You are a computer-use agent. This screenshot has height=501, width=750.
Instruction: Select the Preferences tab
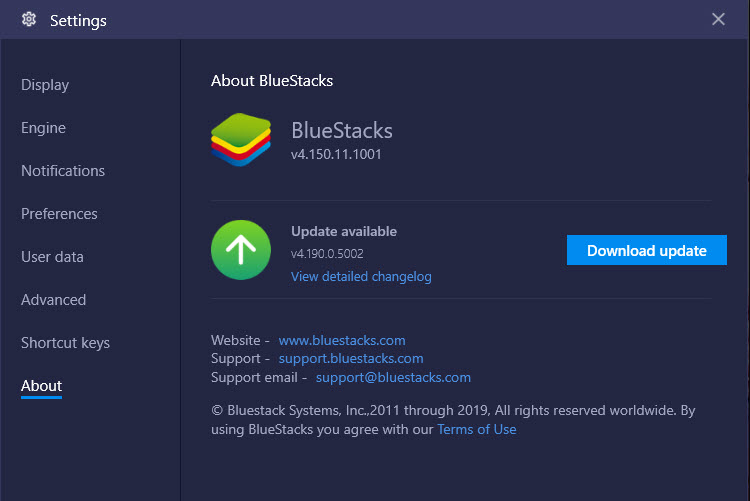59,214
